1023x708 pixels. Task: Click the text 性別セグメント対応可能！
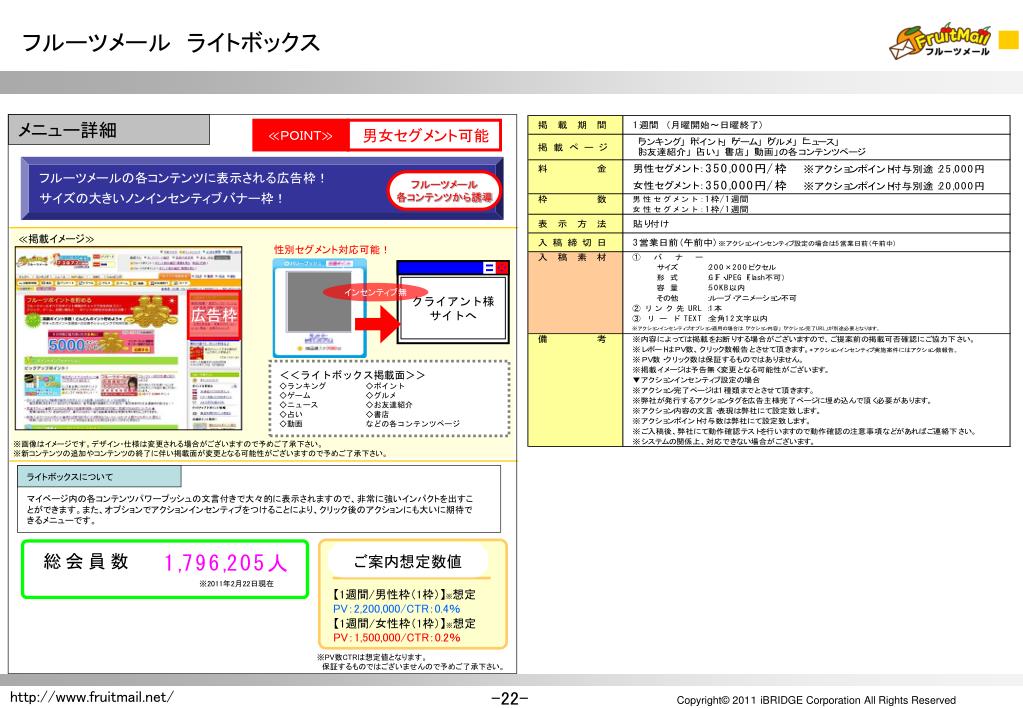pos(331,250)
